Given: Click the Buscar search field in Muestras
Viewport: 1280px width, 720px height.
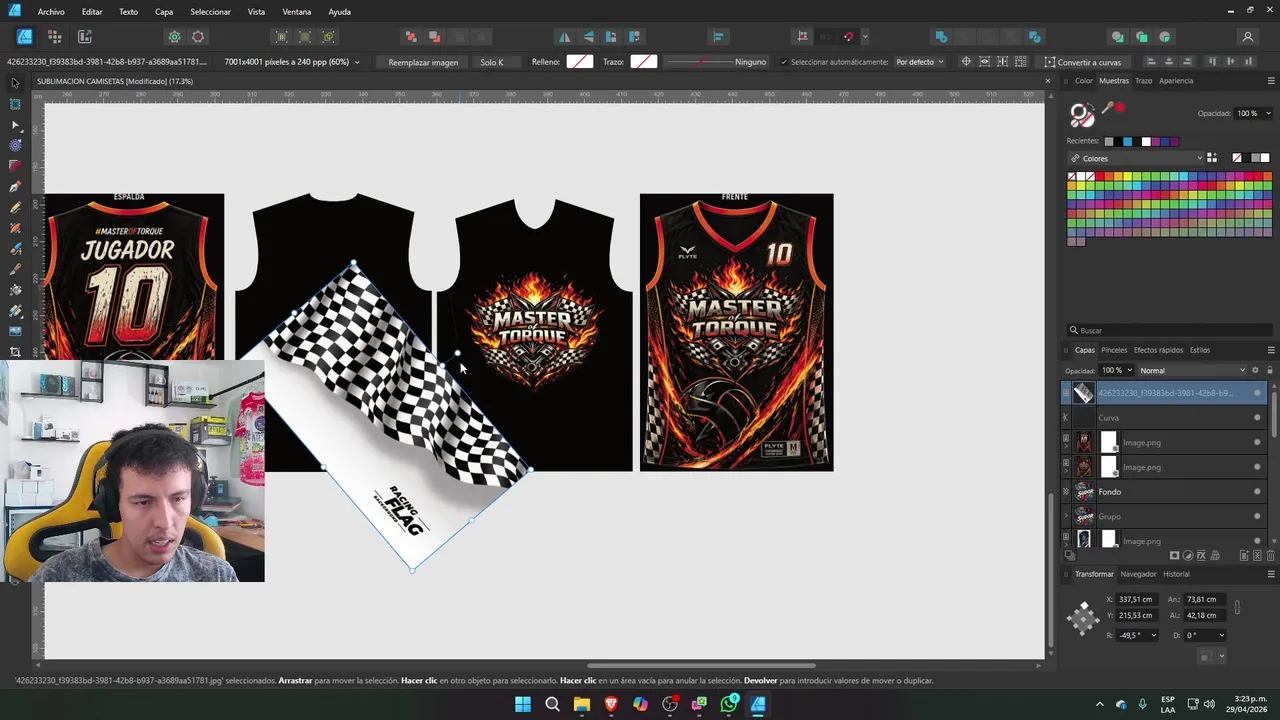Looking at the screenshot, I should click(x=1169, y=330).
